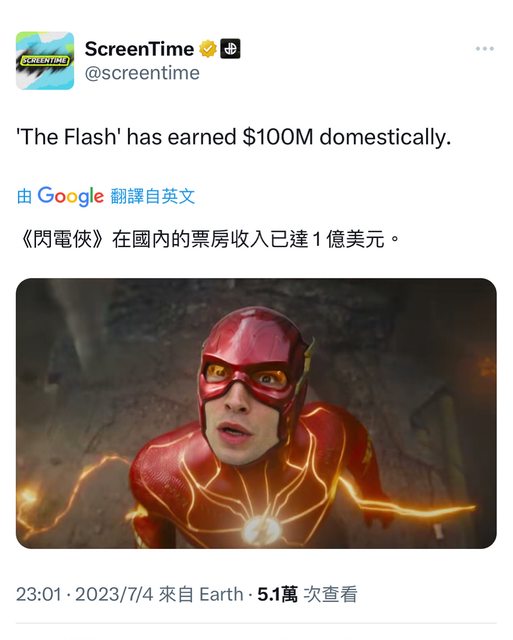The width and height of the screenshot is (513, 640).
Task: Open the @screentime handle
Action: pyautogui.click(x=142, y=73)
